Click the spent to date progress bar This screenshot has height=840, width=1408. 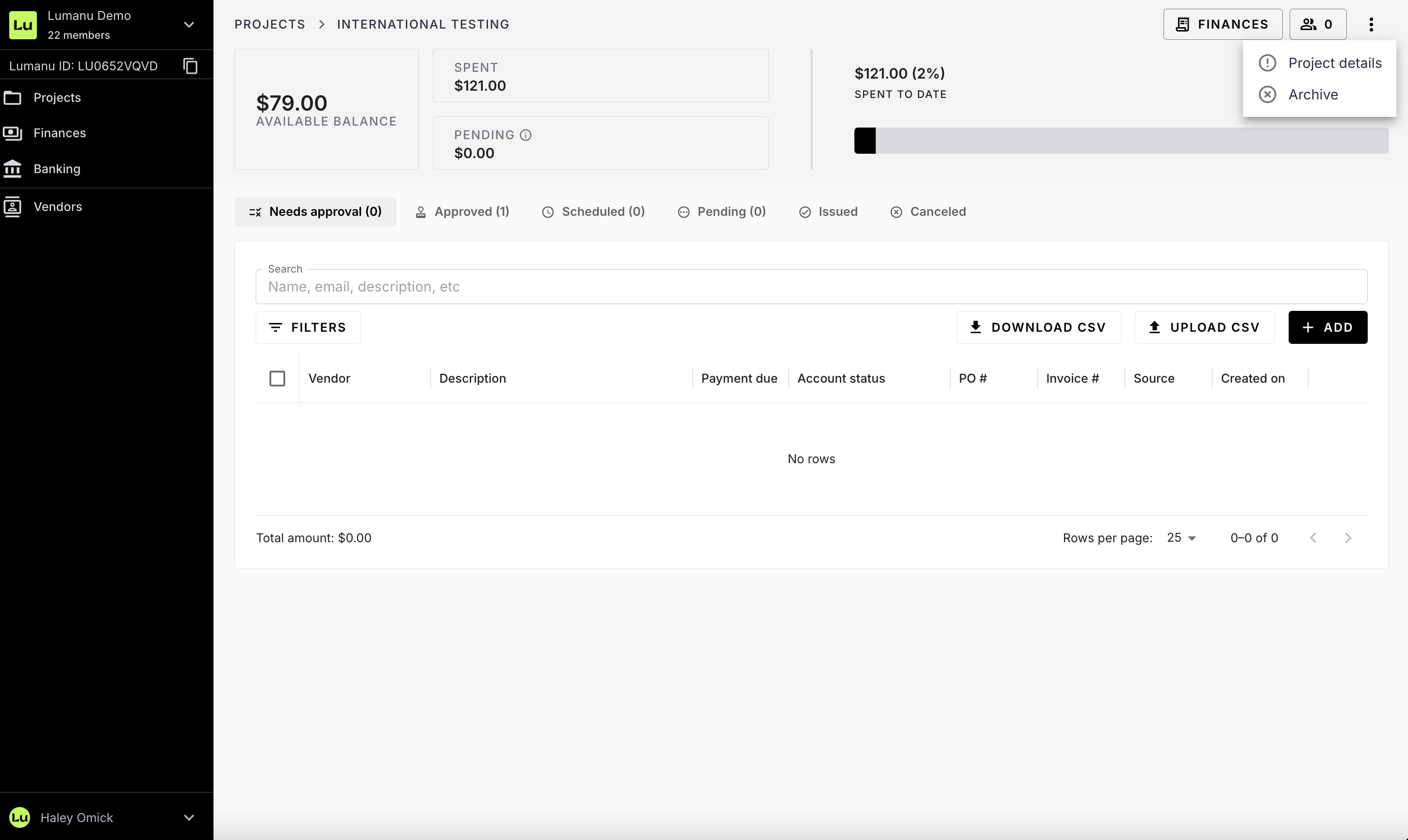tap(1120, 140)
